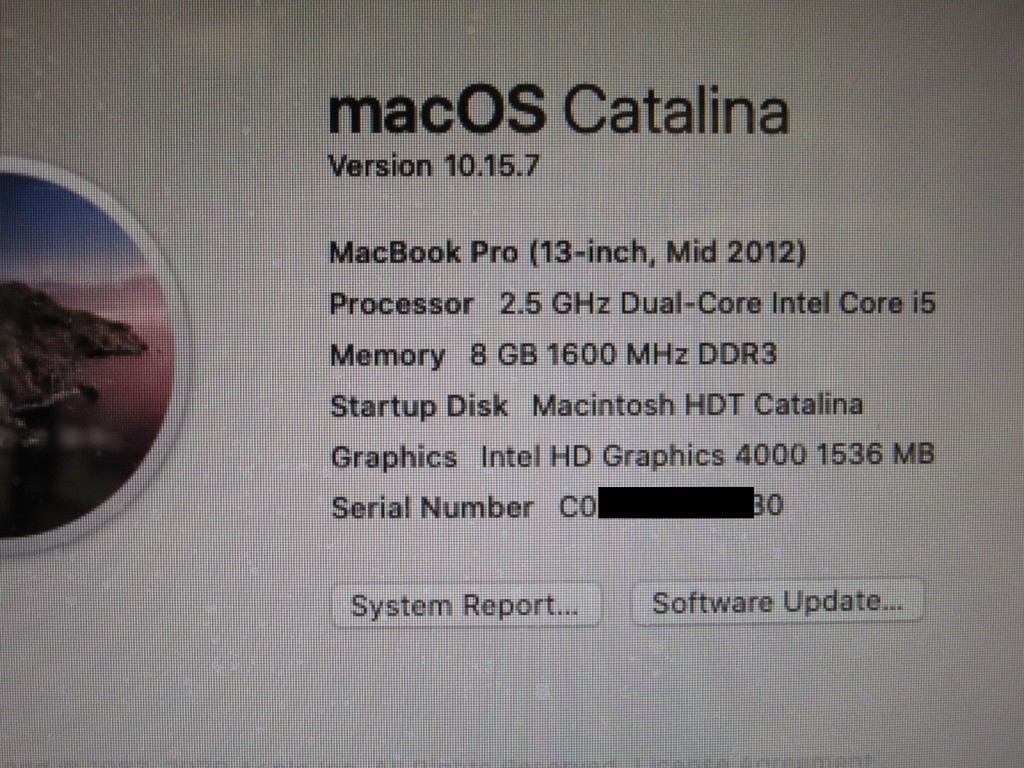Select the 2.5 GHz Dual-Core Intel Core i5 text
Screen dimensions: 1024x768
point(717,303)
